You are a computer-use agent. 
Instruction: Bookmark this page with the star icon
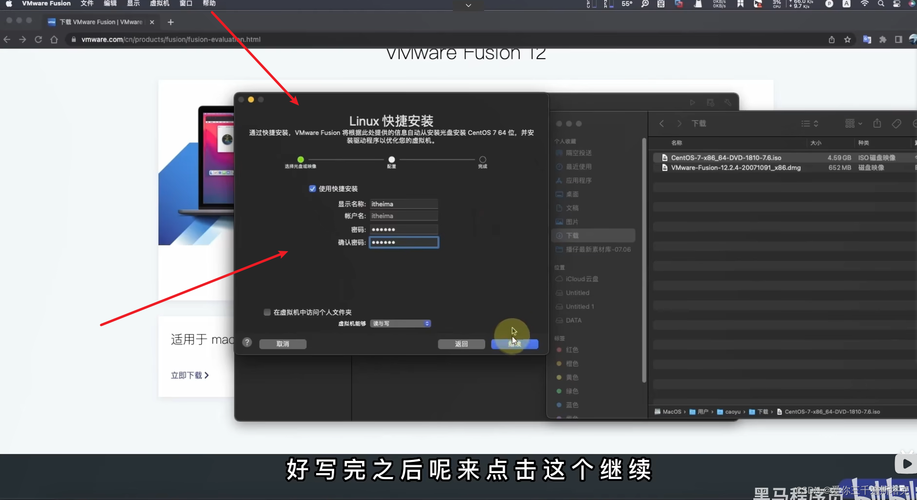pyautogui.click(x=847, y=40)
